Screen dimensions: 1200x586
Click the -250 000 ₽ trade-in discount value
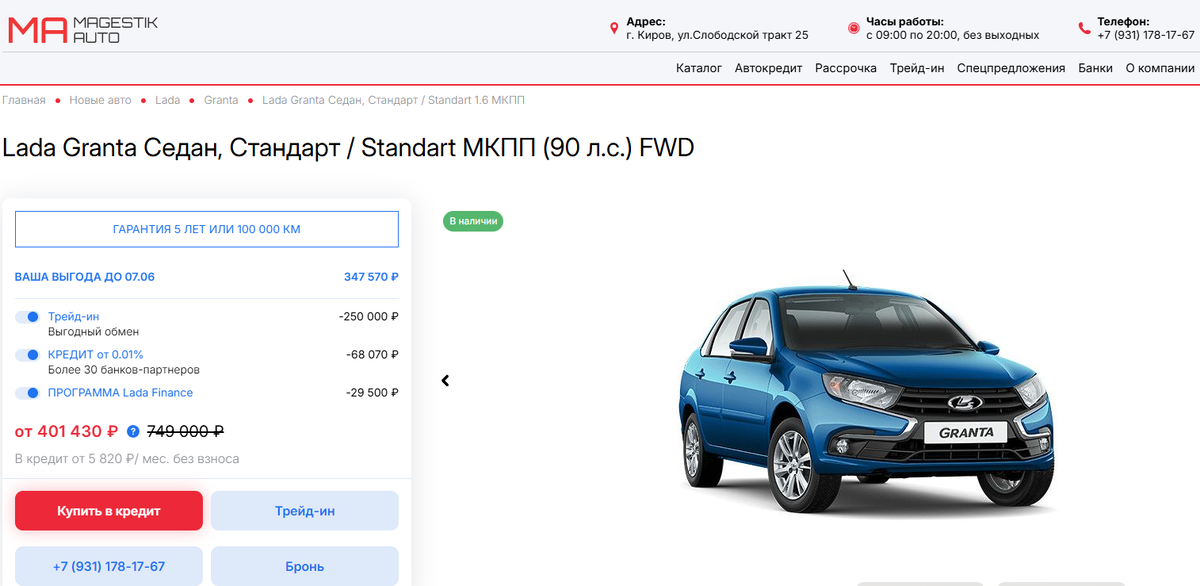[369, 317]
